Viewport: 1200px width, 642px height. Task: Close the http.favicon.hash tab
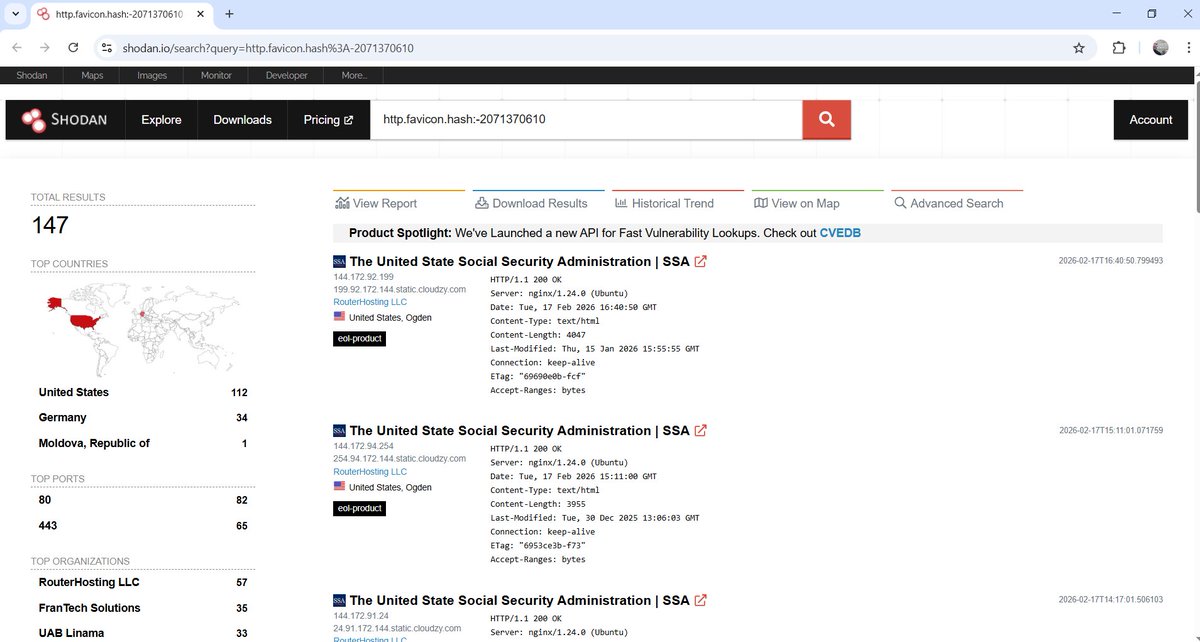(199, 14)
